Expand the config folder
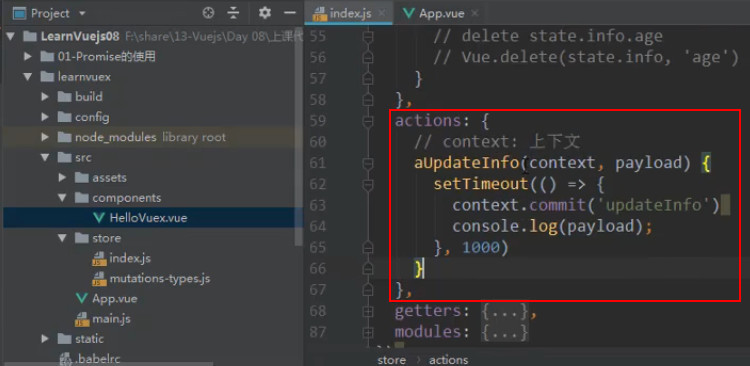 [x=45, y=117]
